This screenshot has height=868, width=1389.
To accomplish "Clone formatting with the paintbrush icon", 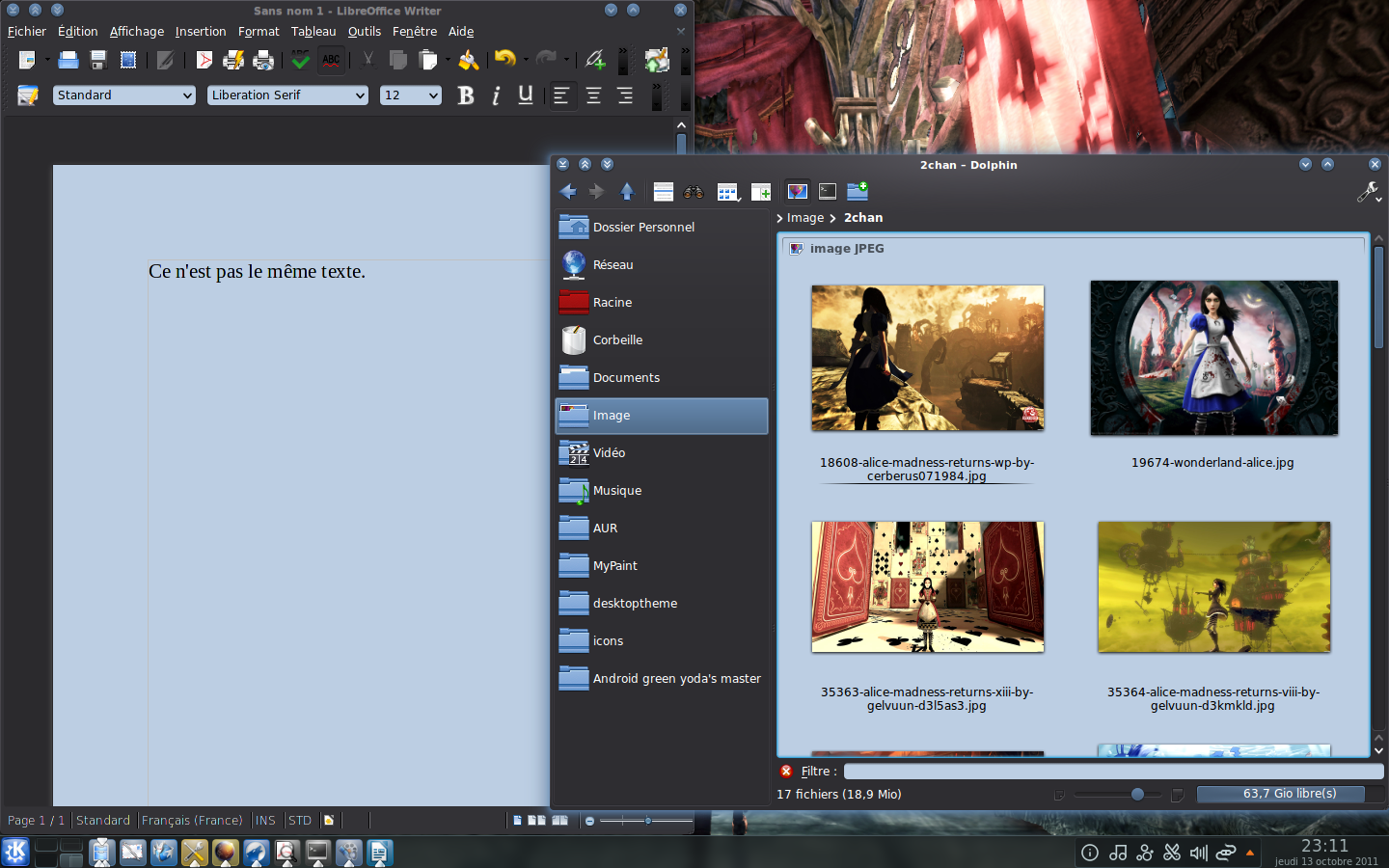I will (x=469, y=60).
